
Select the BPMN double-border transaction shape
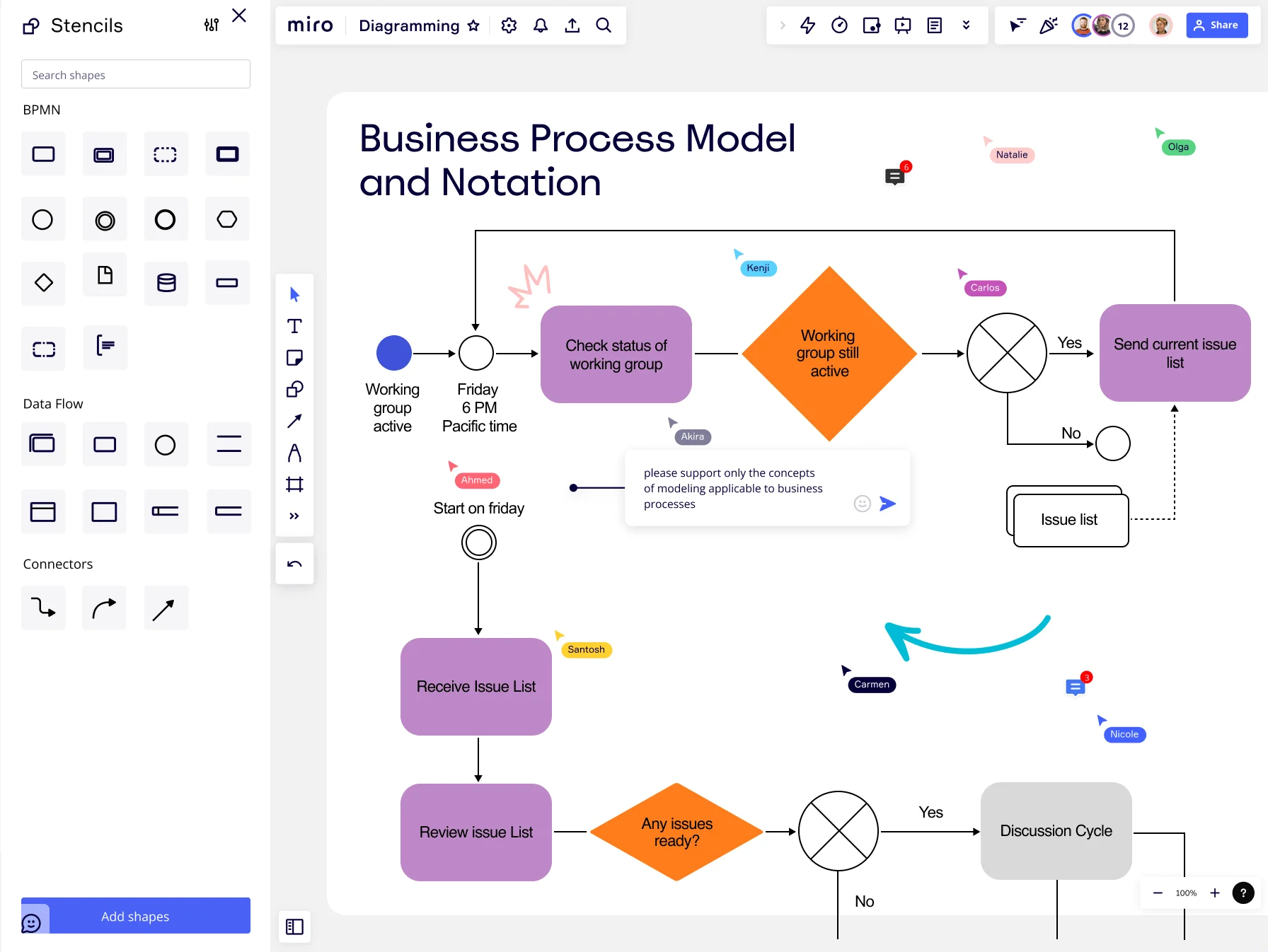(x=105, y=154)
